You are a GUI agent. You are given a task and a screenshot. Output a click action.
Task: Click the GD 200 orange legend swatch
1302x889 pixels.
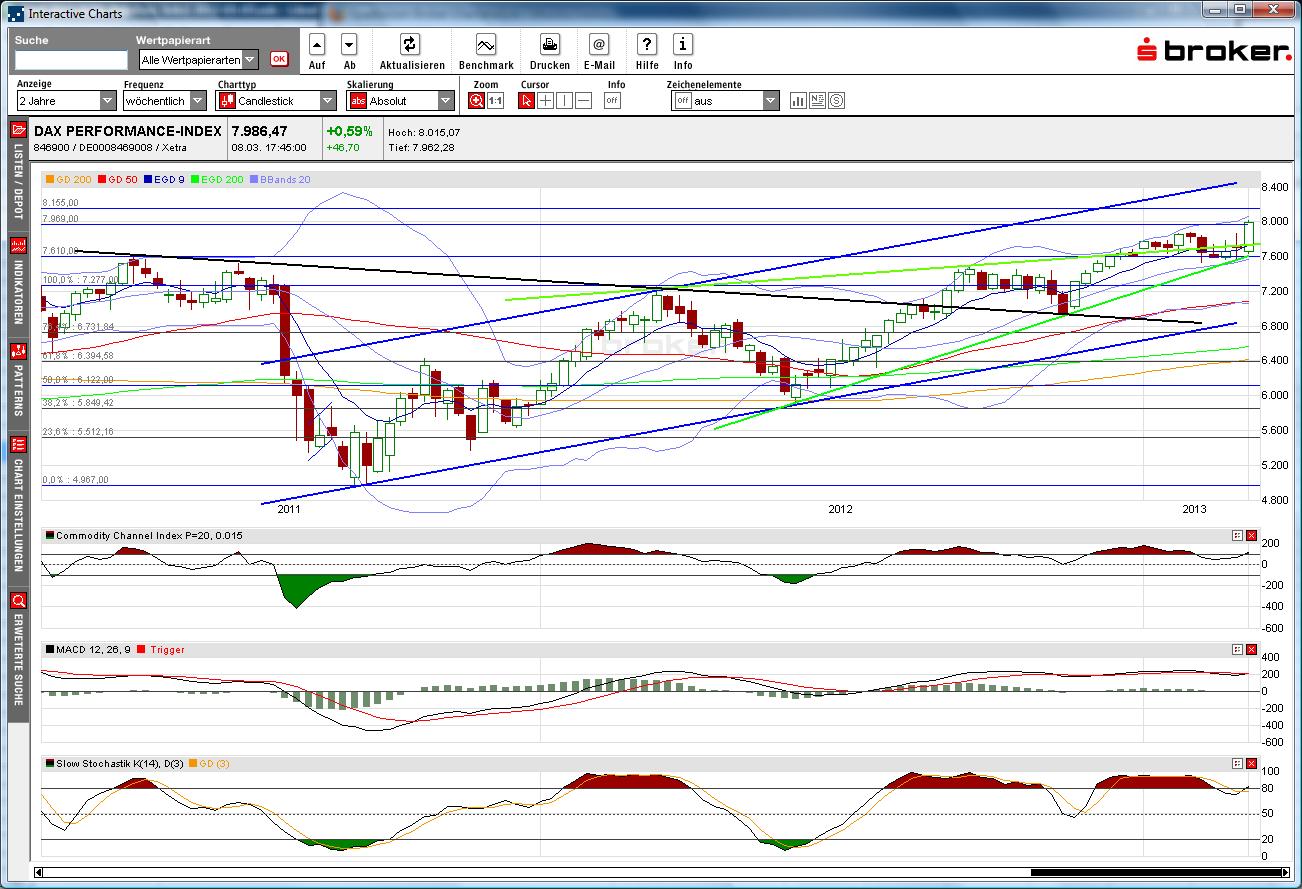51,179
